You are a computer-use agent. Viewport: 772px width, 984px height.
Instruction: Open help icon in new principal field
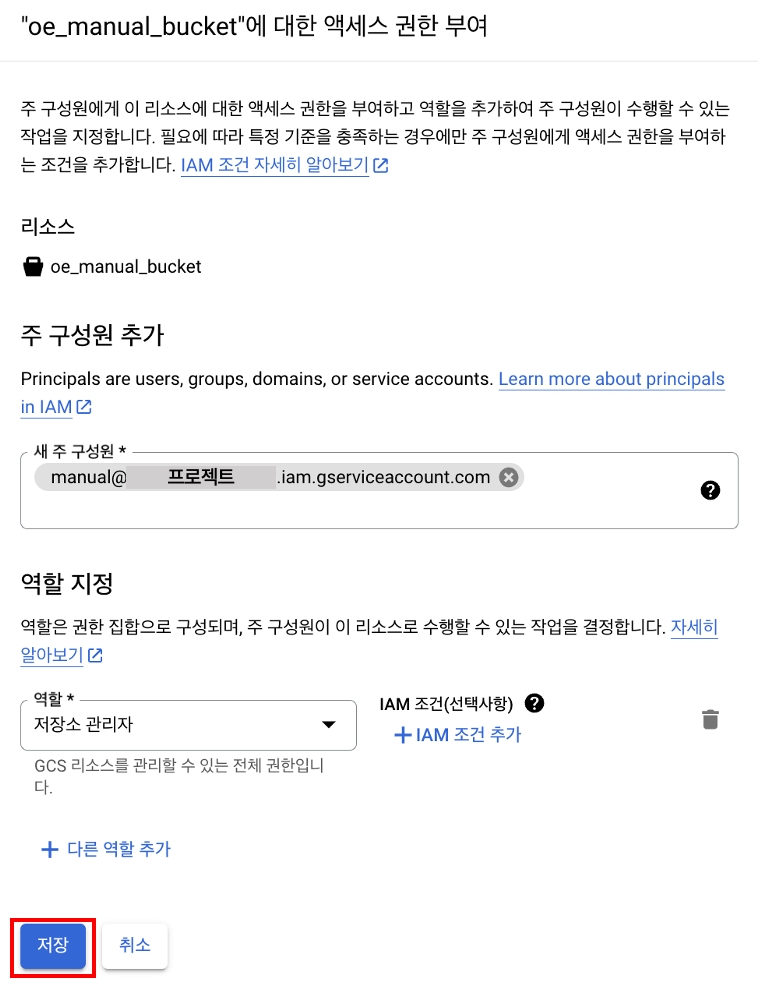tap(711, 490)
